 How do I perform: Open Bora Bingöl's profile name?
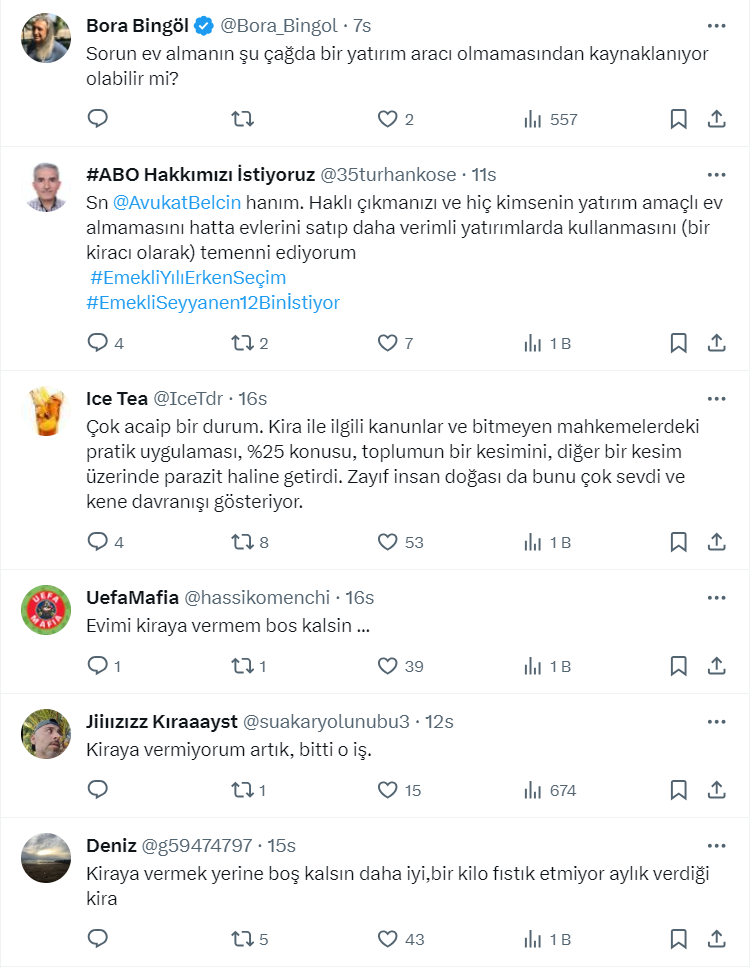(x=144, y=25)
